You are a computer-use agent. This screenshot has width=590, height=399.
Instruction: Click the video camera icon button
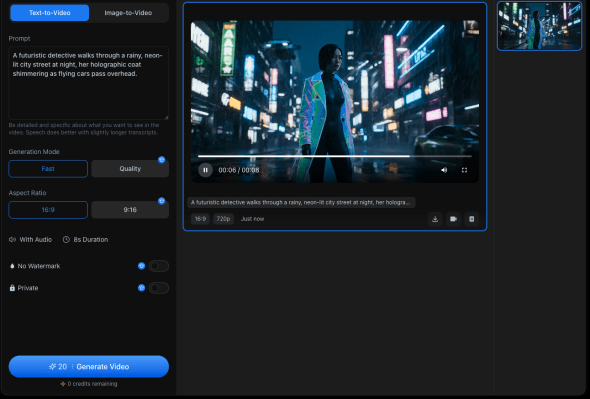(453, 219)
